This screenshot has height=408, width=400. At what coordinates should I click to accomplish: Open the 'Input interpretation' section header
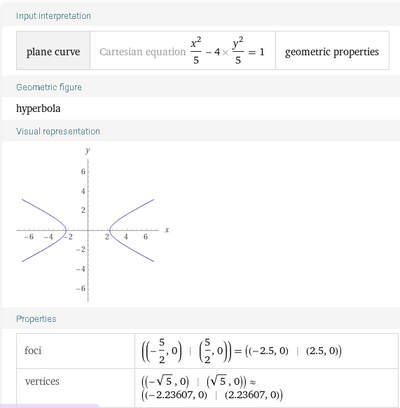tap(53, 16)
